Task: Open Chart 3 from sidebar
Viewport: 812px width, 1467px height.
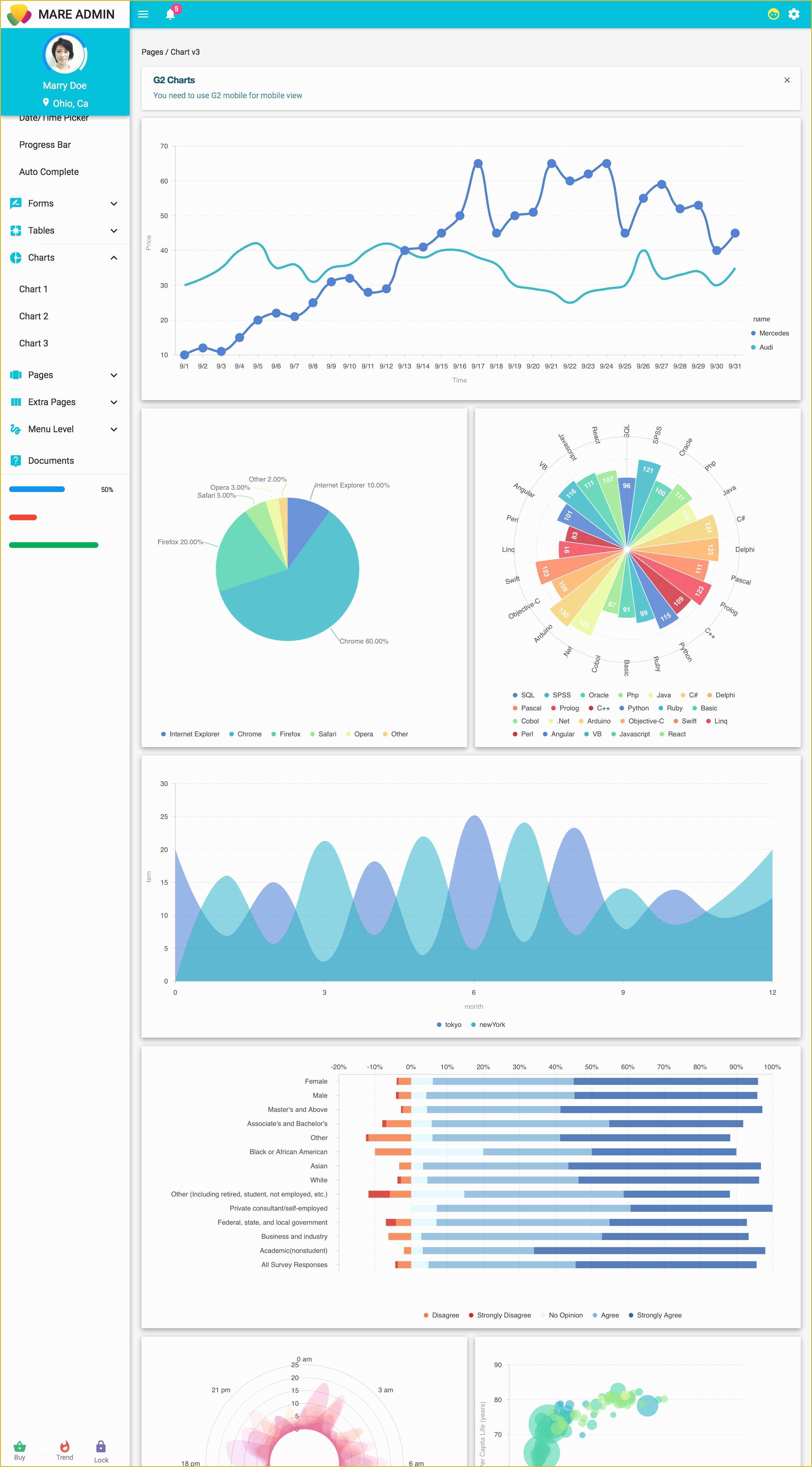Action: [34, 343]
